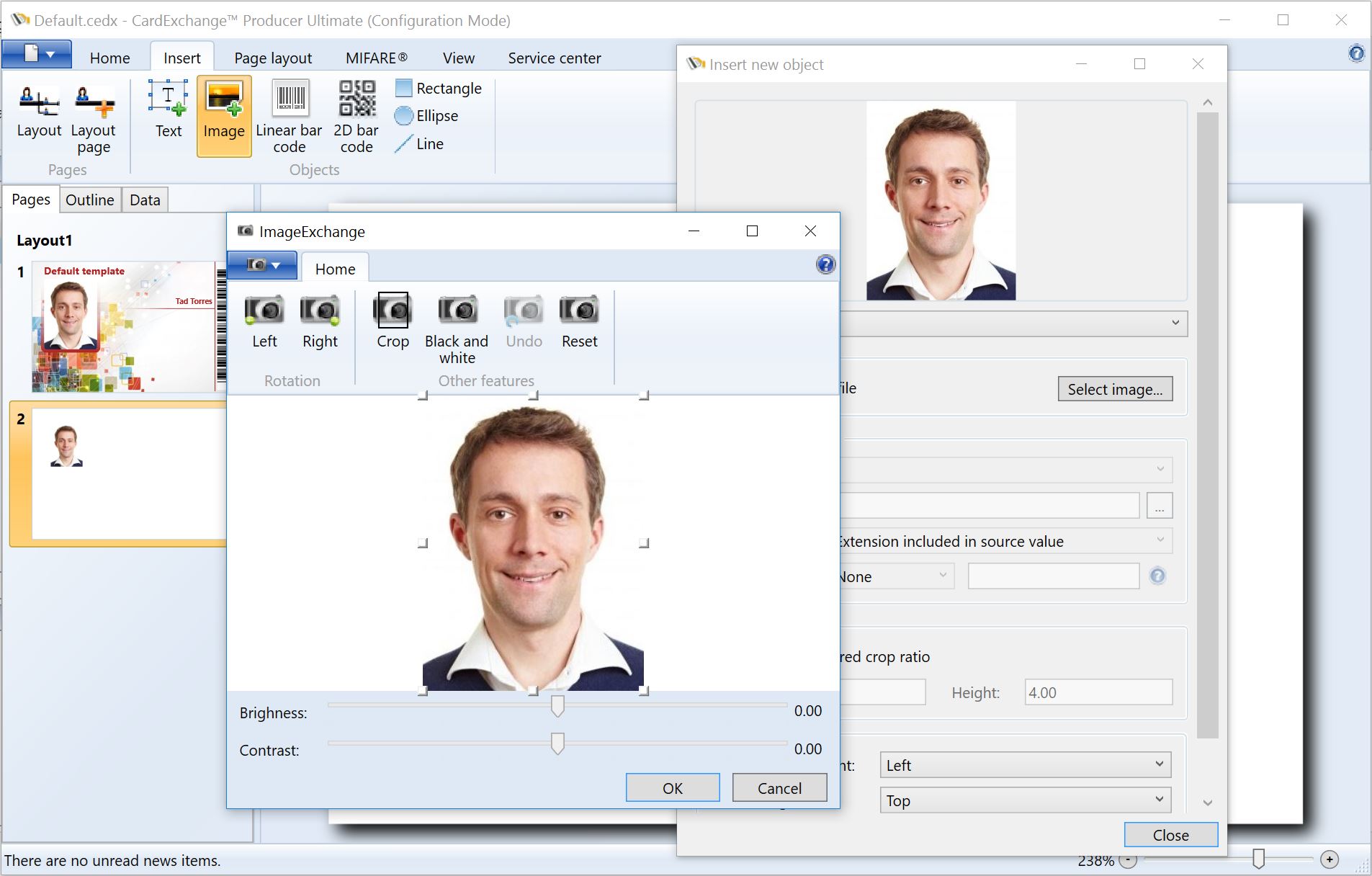Close the Insert new object dialog
1372x876 pixels.
point(1170,835)
